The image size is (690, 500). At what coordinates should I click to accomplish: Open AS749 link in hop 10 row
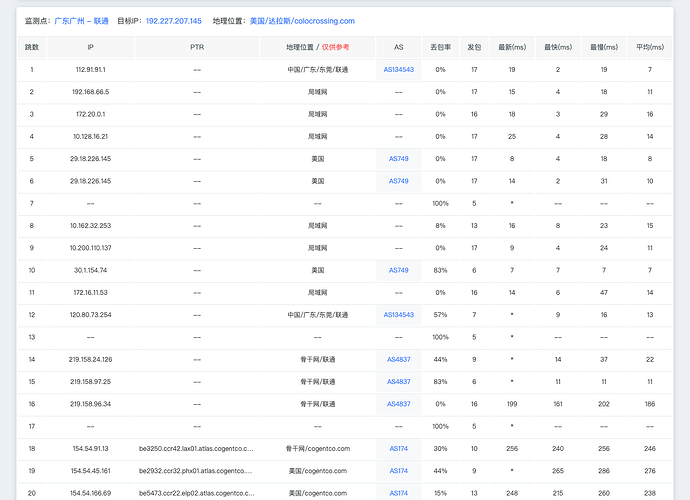click(x=399, y=270)
